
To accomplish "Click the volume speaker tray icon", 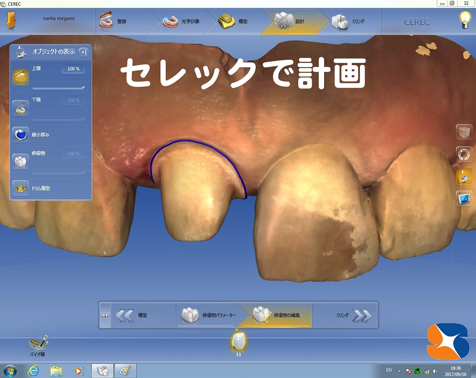I will point(435,371).
